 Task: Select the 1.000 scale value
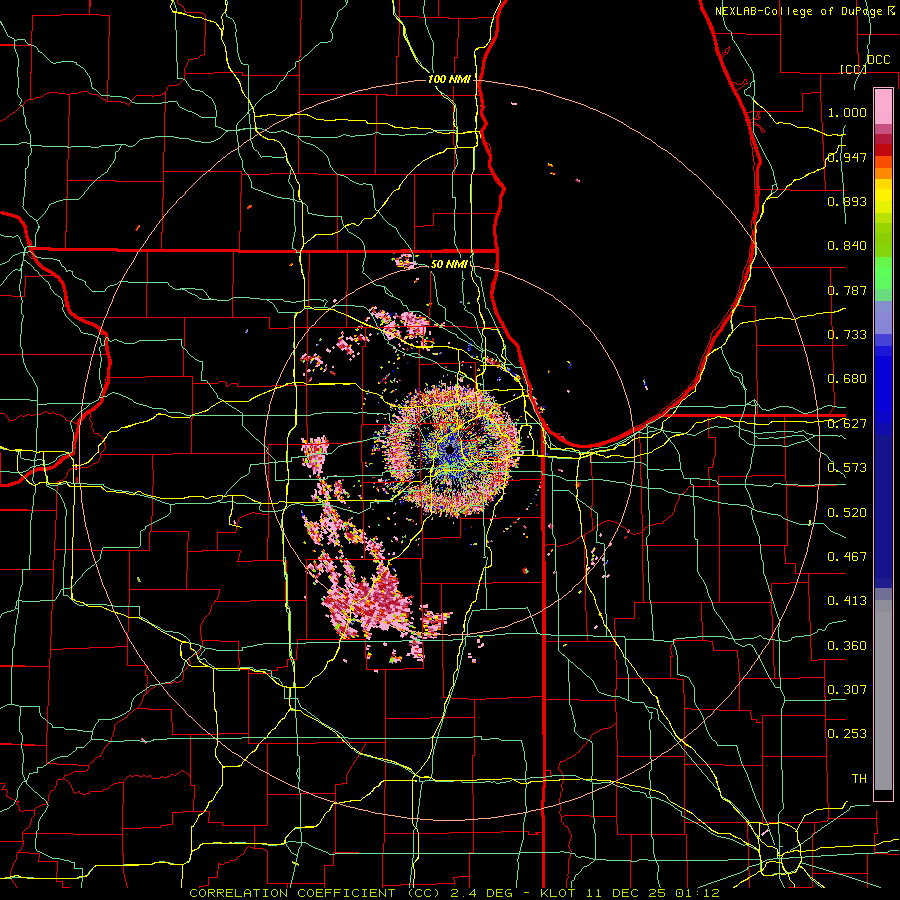[x=847, y=112]
